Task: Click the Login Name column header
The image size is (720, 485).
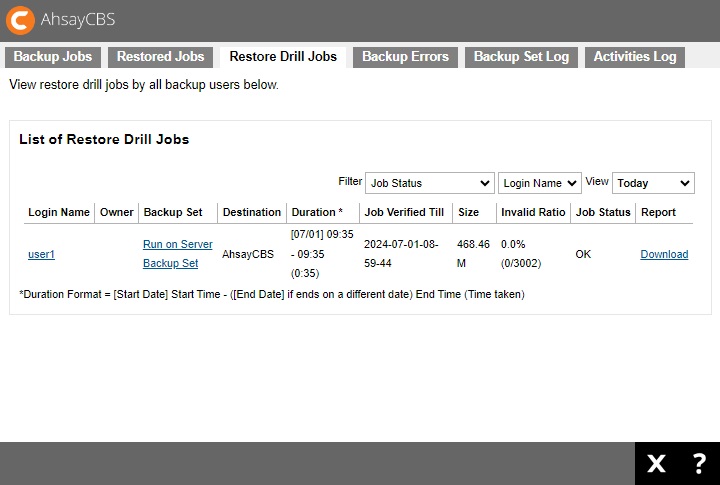Action: [58, 212]
